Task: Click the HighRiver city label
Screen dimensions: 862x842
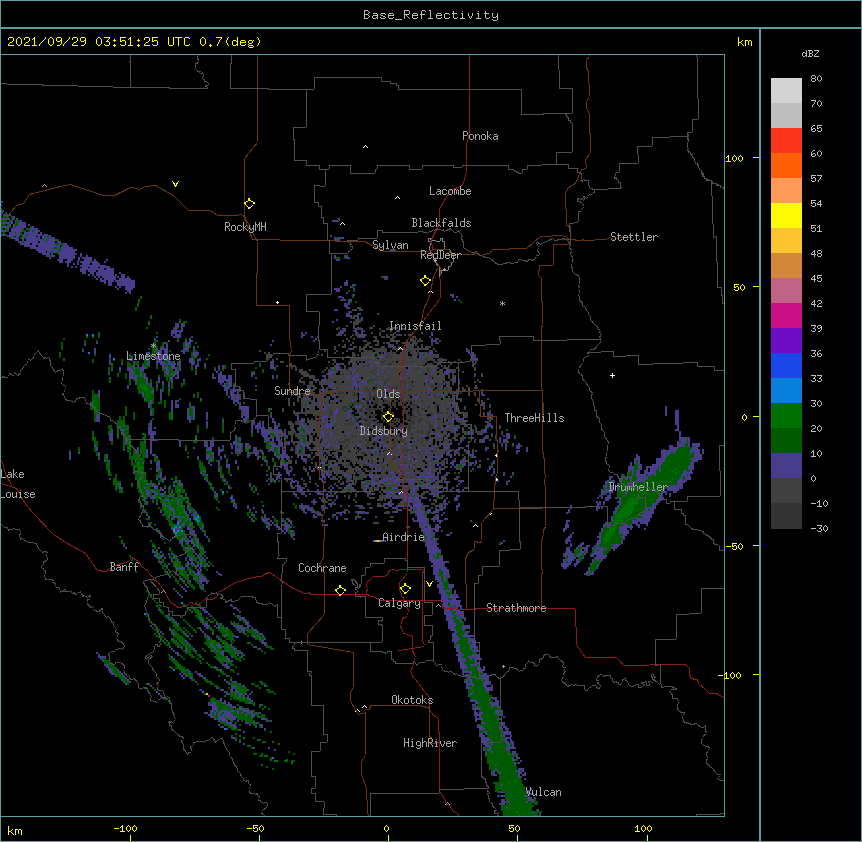Action: point(430,743)
